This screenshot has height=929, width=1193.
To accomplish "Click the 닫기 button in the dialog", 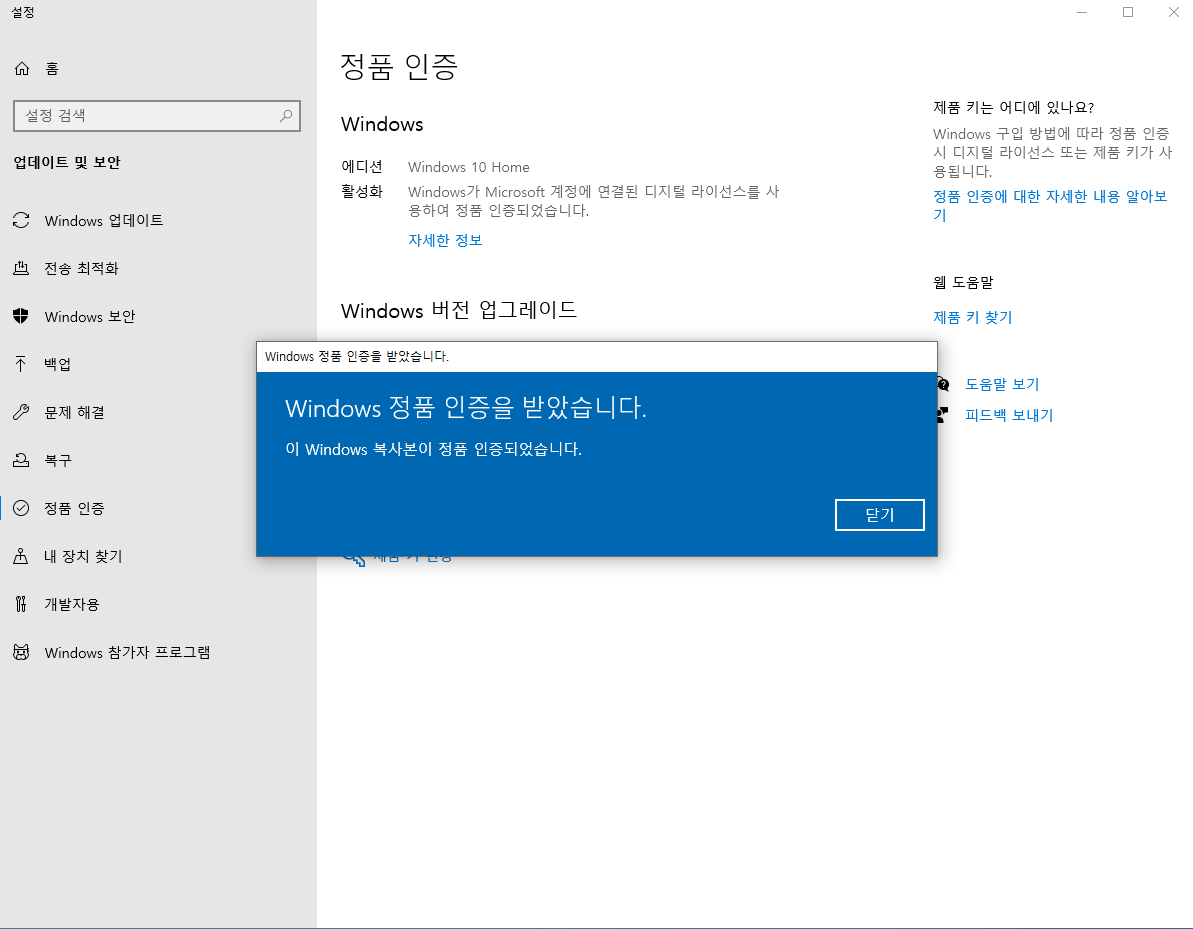I will [x=880, y=515].
